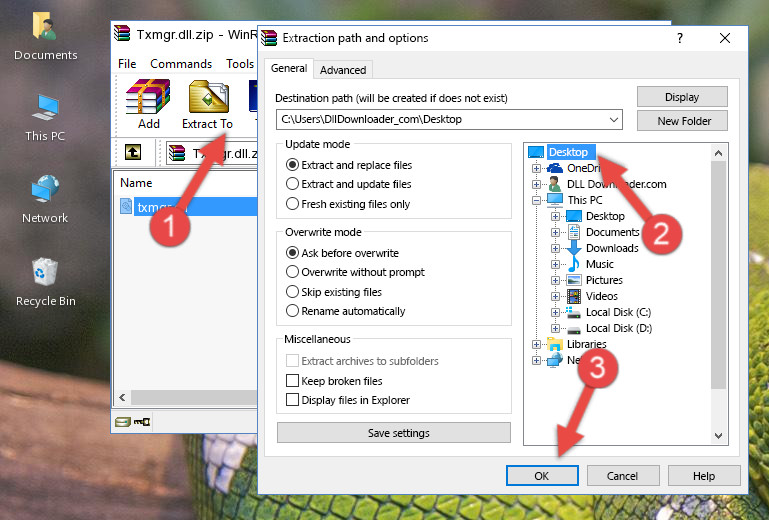Click the Extract To toolbar icon
Viewport: 769px width, 520px height.
(207, 104)
